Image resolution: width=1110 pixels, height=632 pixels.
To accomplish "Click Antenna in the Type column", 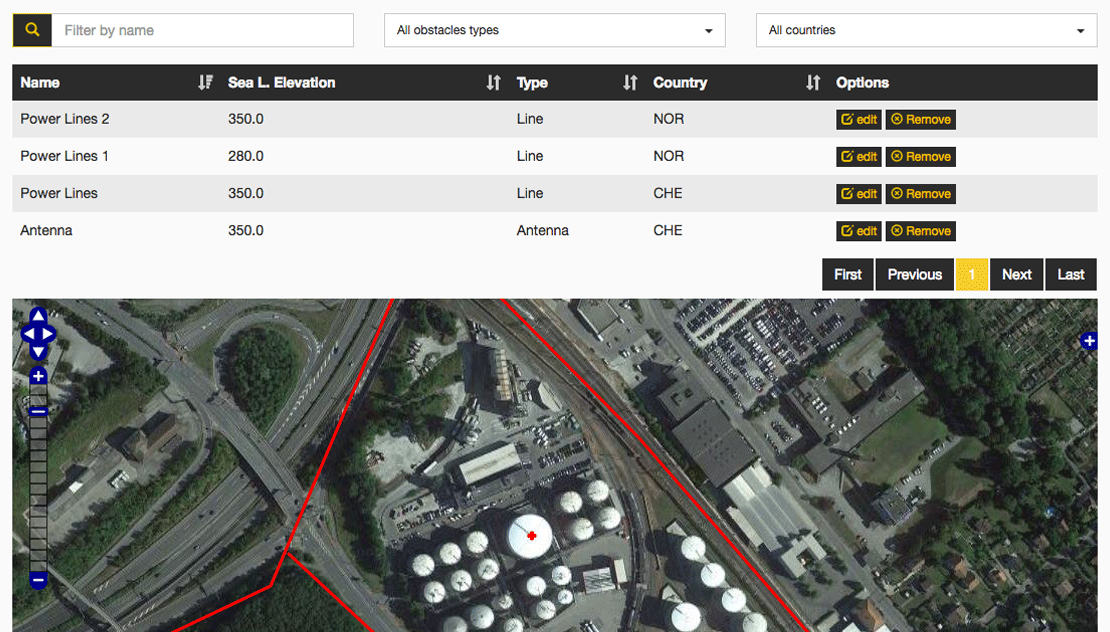I will pyautogui.click(x=542, y=230).
